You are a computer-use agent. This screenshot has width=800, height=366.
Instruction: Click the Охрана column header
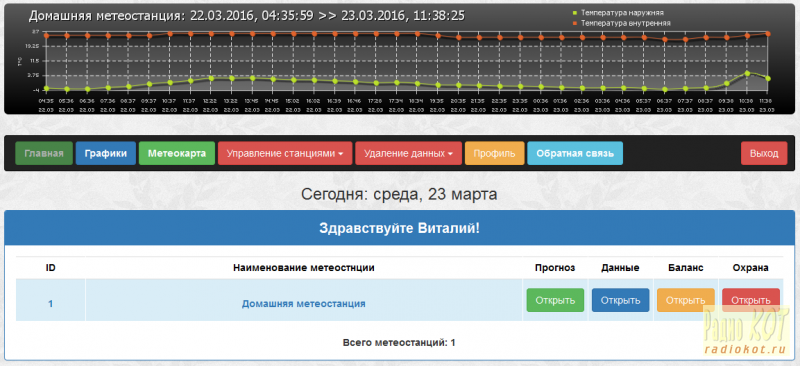[751, 268]
